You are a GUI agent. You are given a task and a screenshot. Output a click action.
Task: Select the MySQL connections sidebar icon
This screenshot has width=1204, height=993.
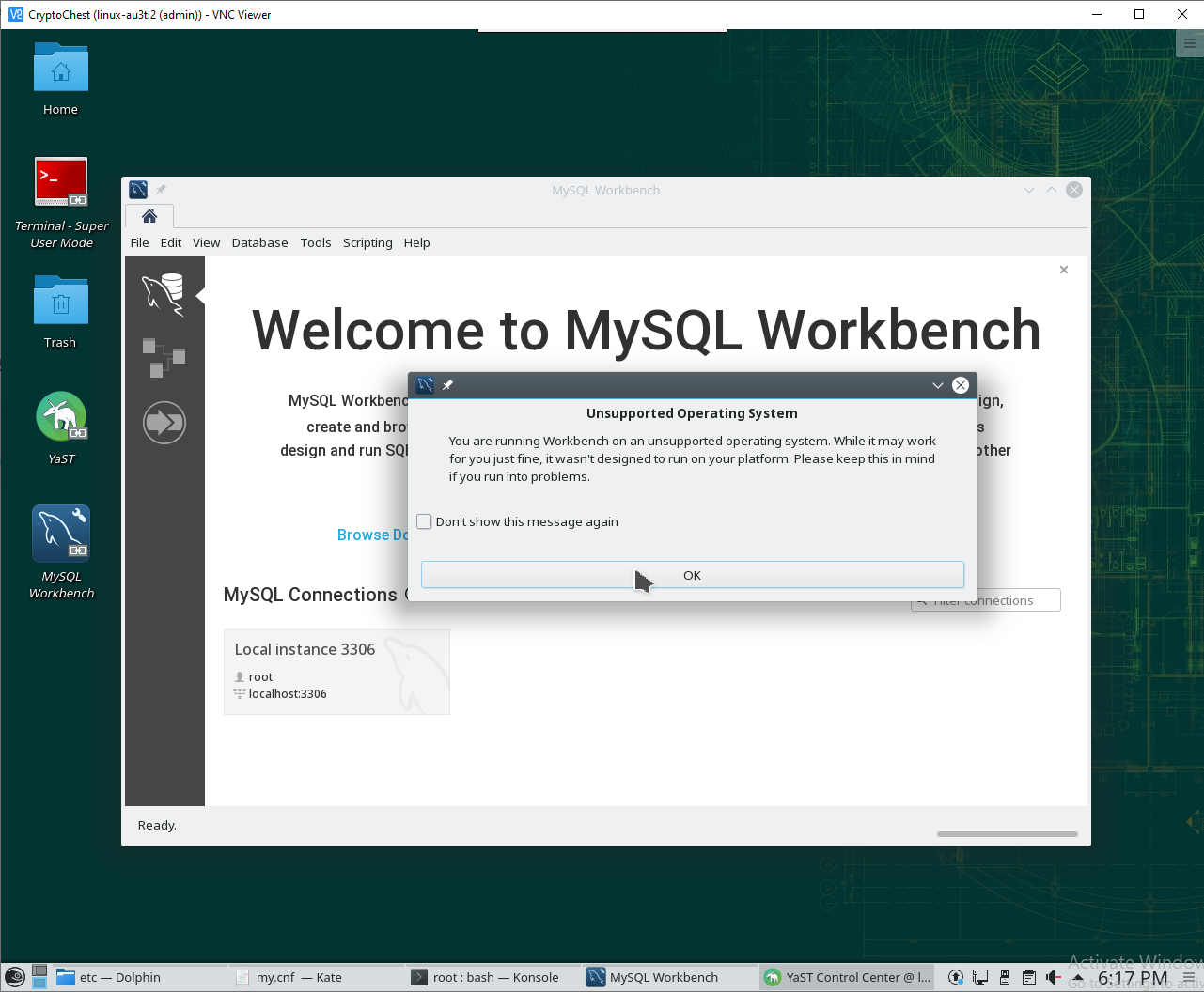pyautogui.click(x=164, y=295)
